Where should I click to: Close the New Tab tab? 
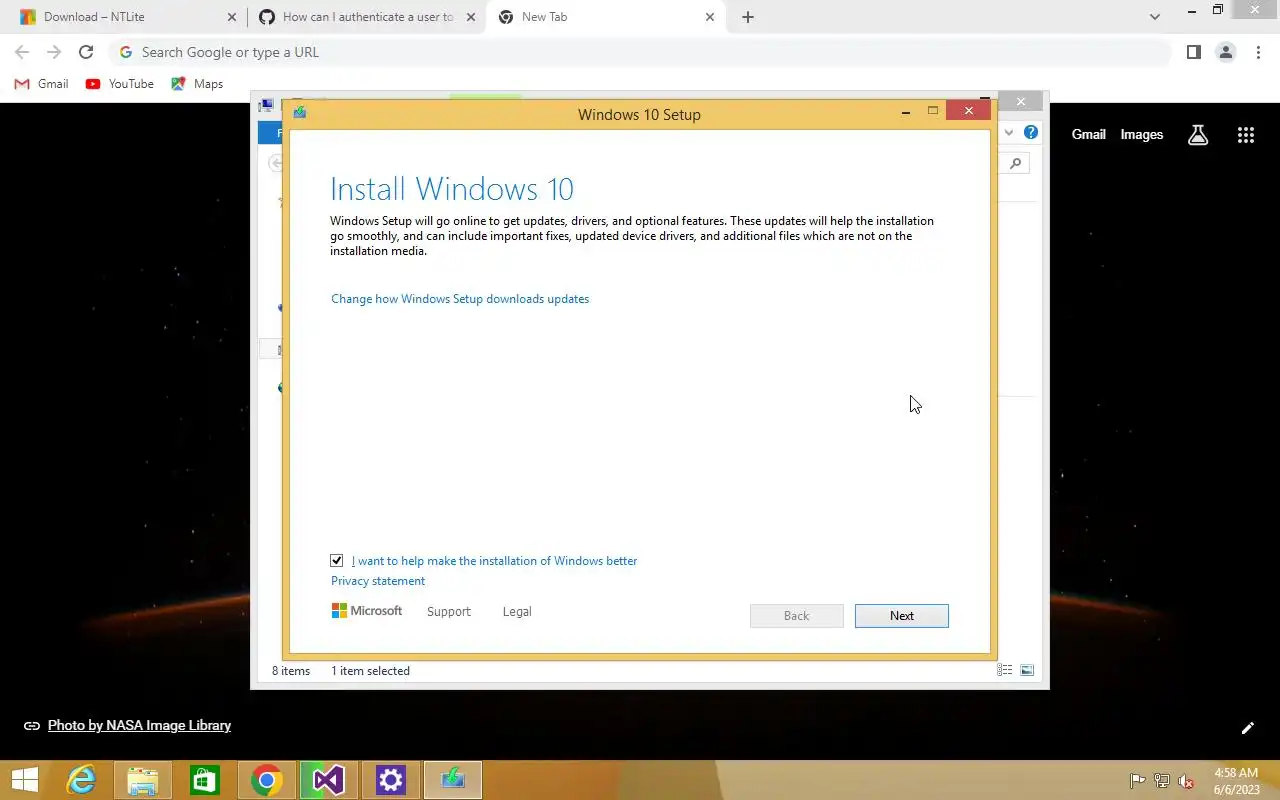pyautogui.click(x=711, y=17)
